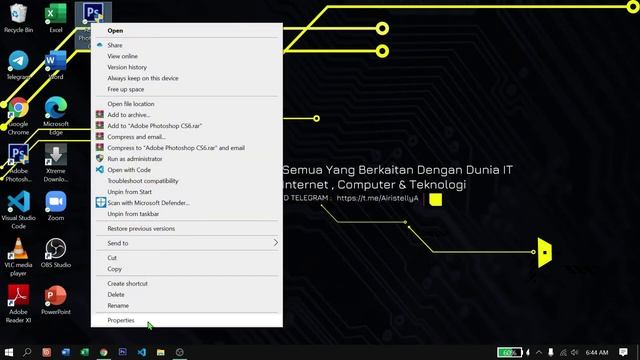Image resolution: width=640 pixels, height=360 pixels.
Task: Choose Add to "Adobe Photoshop CS6.rar"
Action: (x=187, y=126)
